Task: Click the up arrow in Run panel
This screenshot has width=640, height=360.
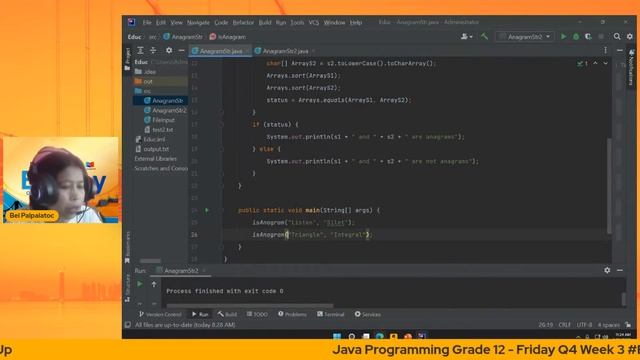Action: pyautogui.click(x=154, y=284)
